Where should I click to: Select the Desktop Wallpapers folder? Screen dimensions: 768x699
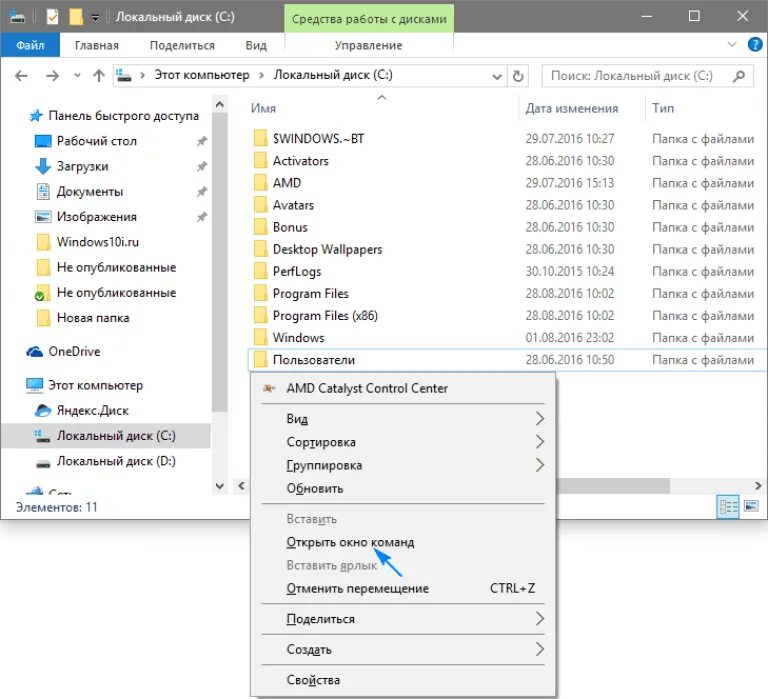327,249
